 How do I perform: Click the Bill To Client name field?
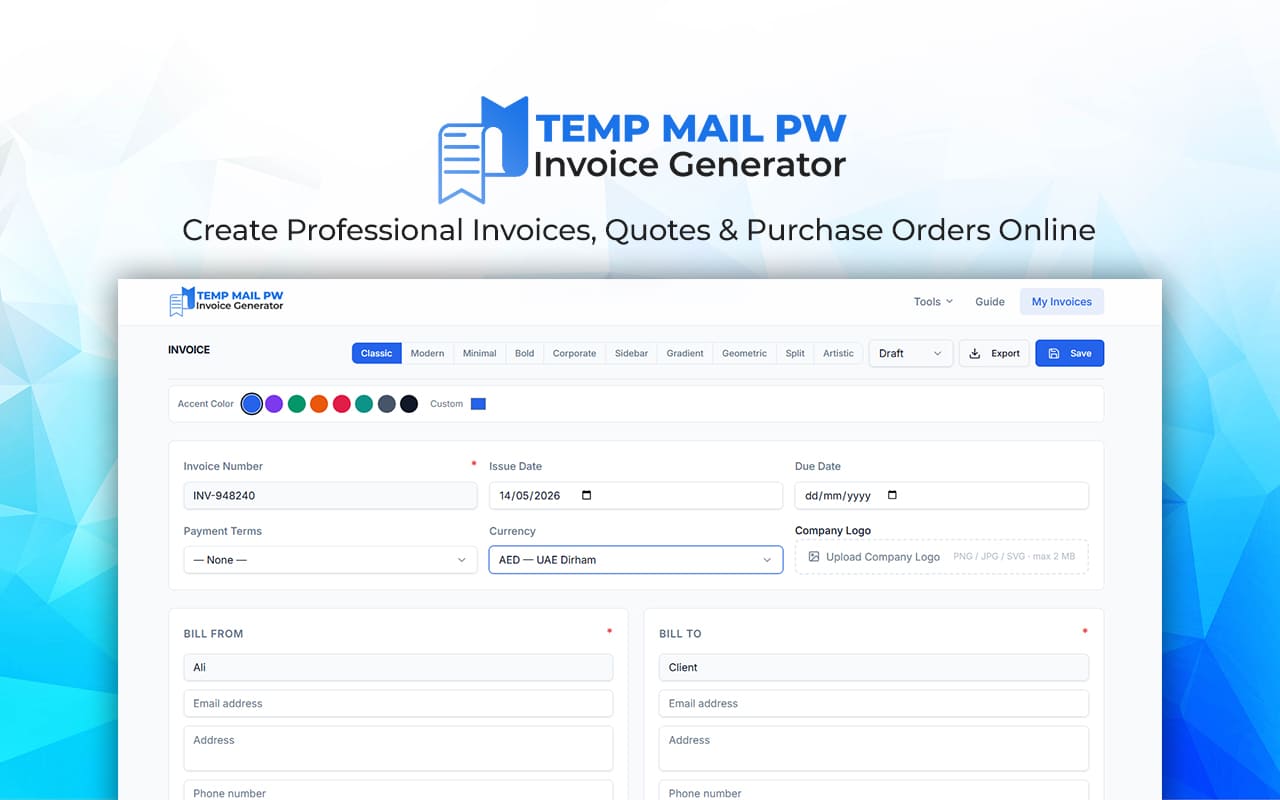click(874, 667)
